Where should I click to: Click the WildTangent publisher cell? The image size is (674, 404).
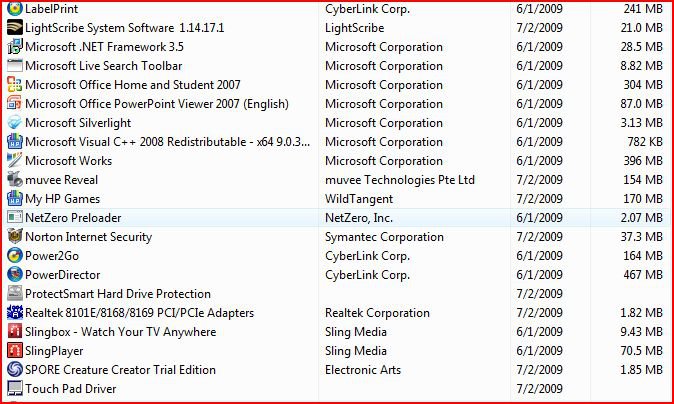[x=359, y=199]
